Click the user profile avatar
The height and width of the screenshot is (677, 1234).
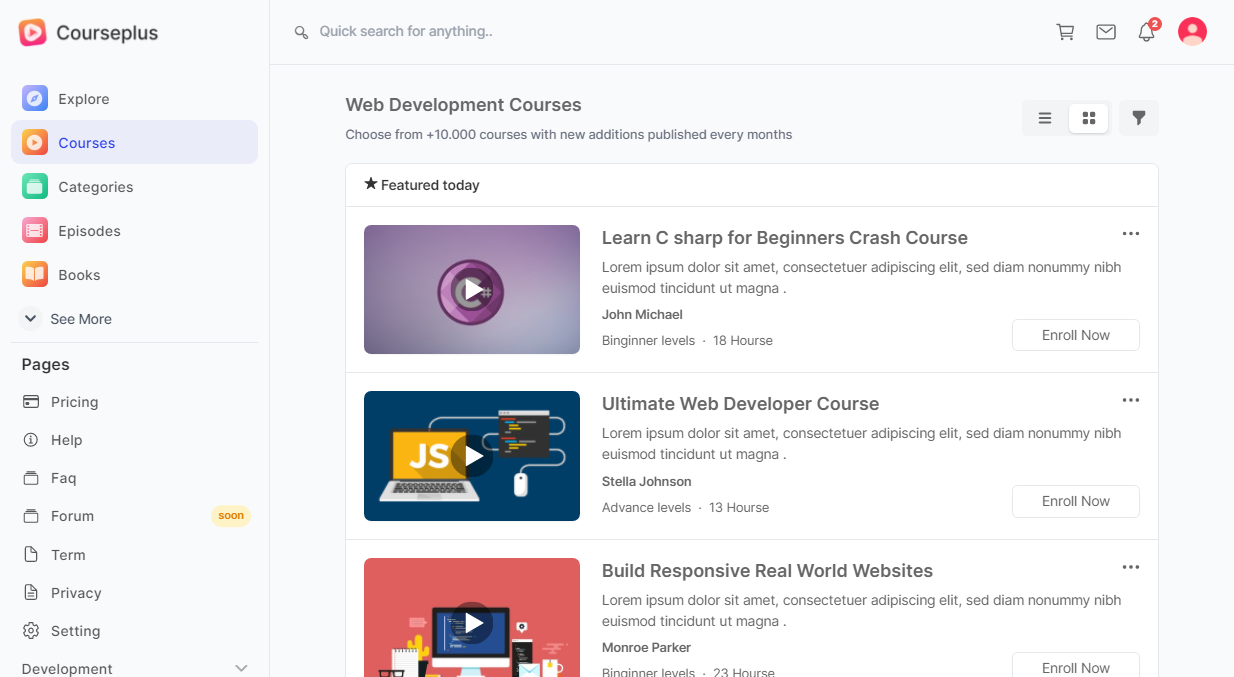1192,32
